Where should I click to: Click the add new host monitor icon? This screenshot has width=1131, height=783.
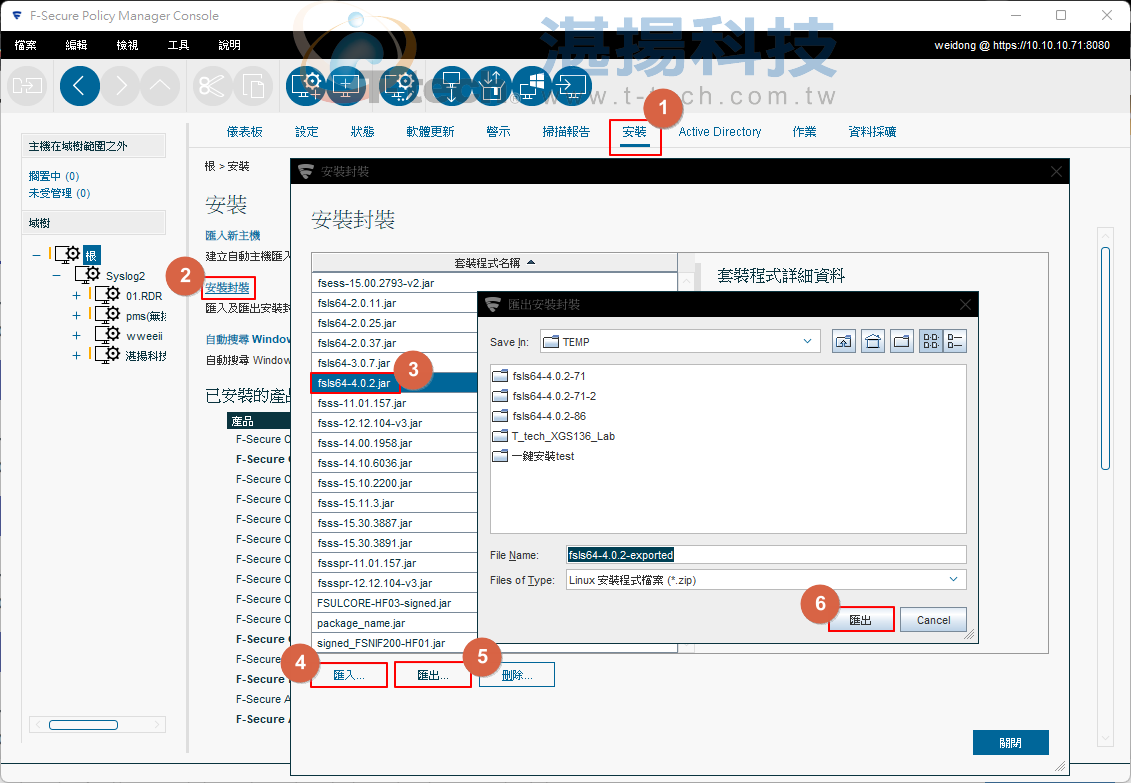coord(348,86)
